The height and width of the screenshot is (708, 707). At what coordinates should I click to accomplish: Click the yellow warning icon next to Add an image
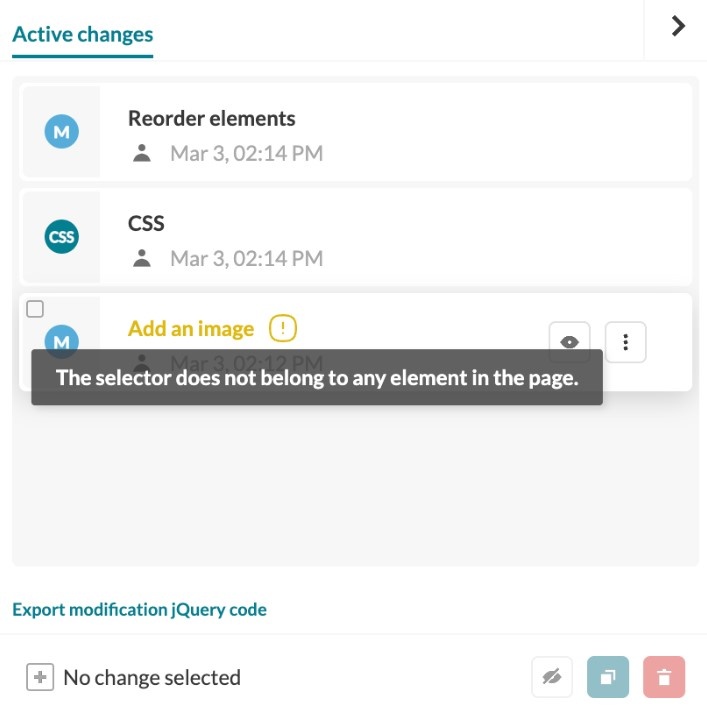coord(283,328)
